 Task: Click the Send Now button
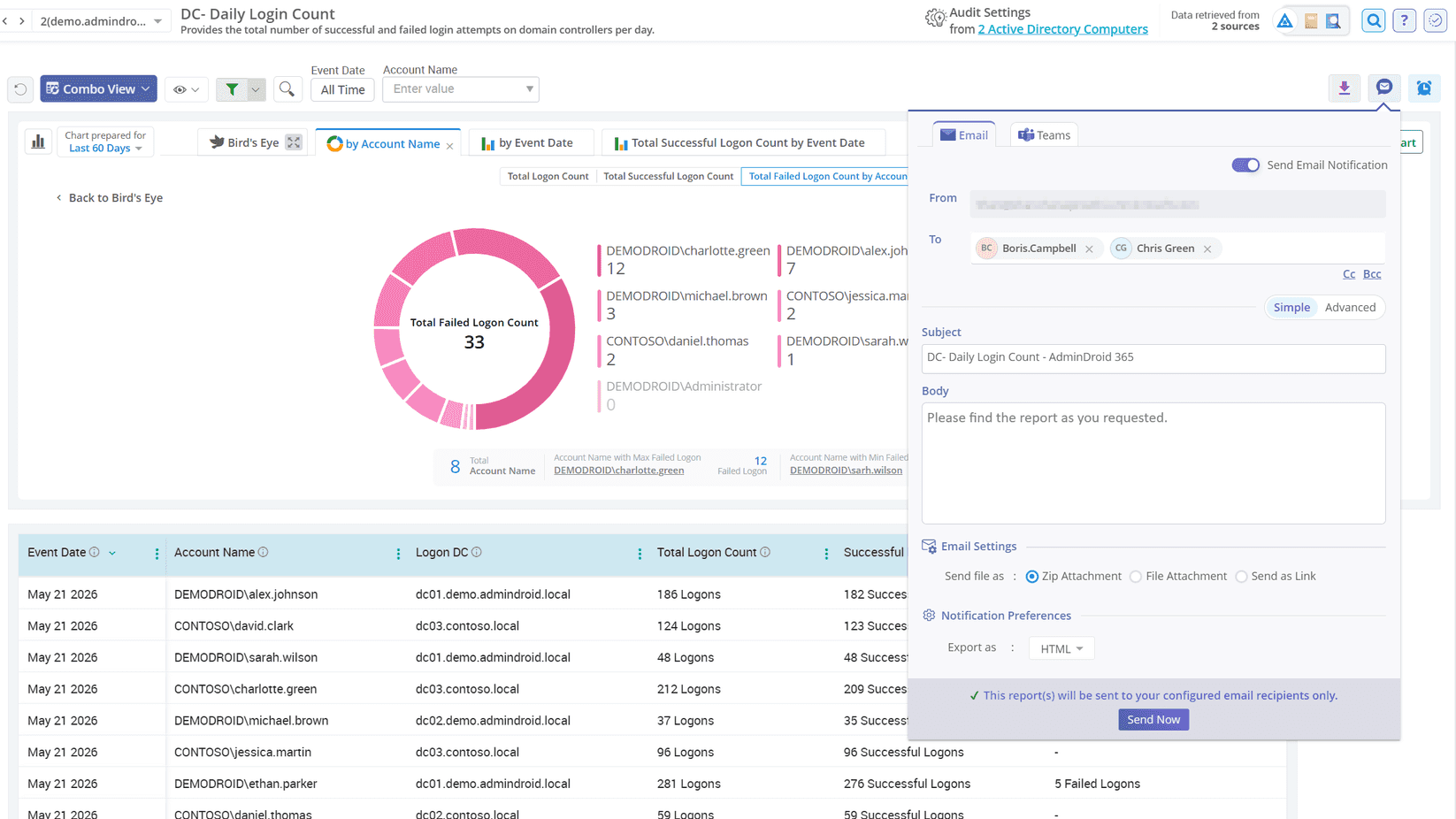[x=1153, y=719]
